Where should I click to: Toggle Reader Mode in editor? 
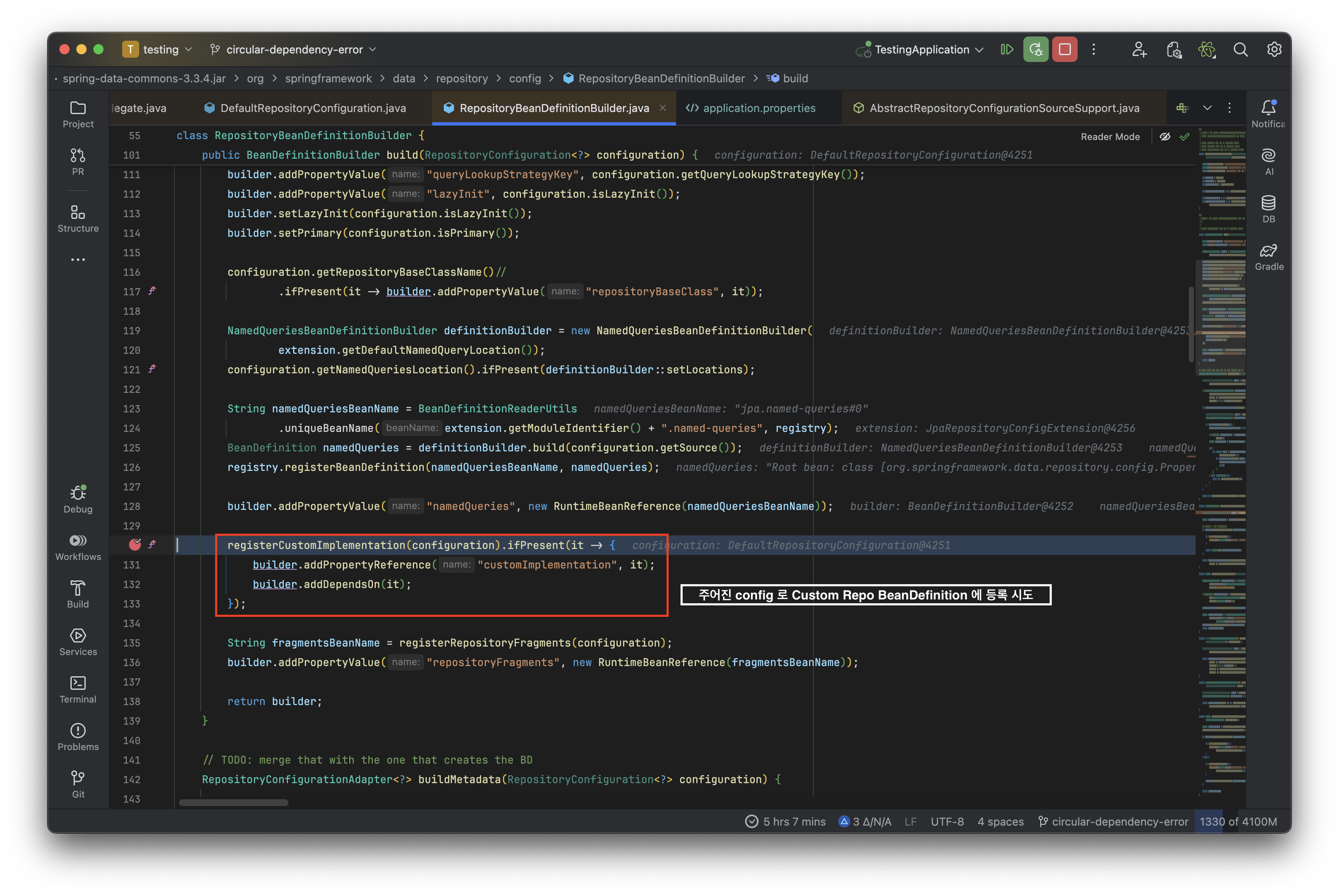[1110, 137]
